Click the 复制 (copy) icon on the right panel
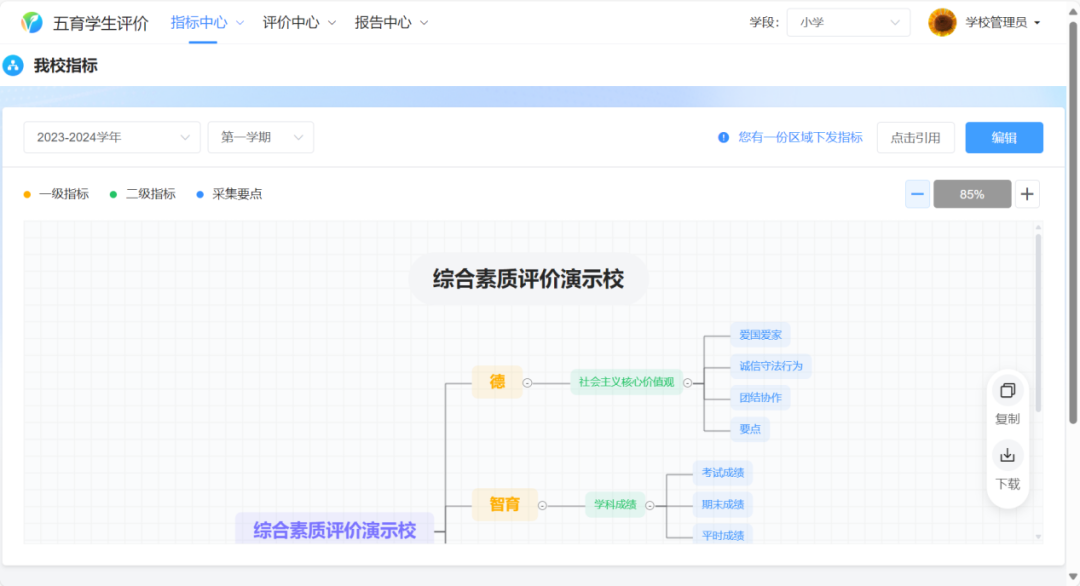Screen dimensions: 1080x586 (1008, 391)
